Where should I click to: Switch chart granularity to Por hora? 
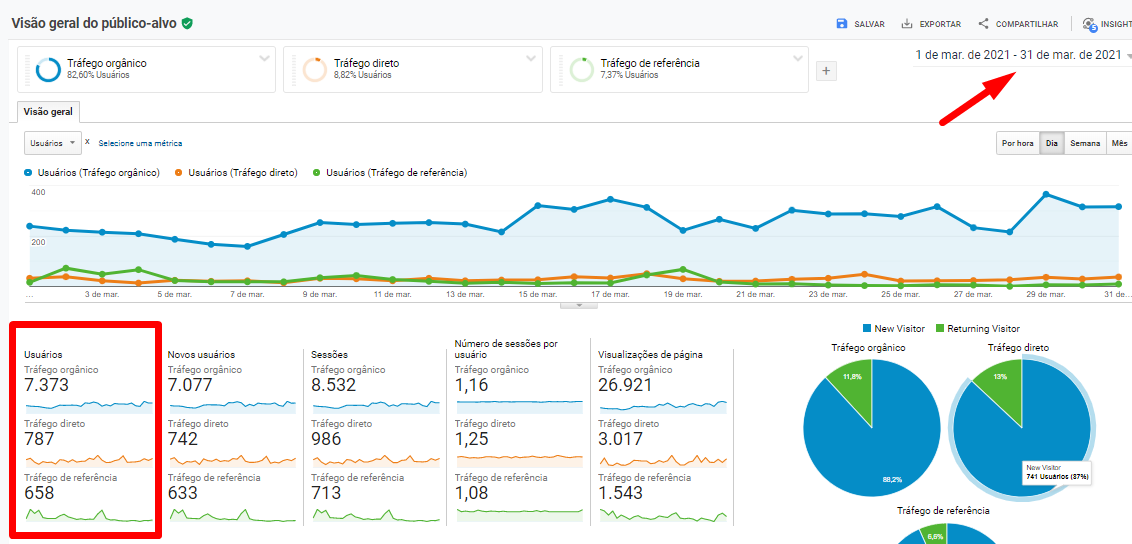tap(1017, 143)
